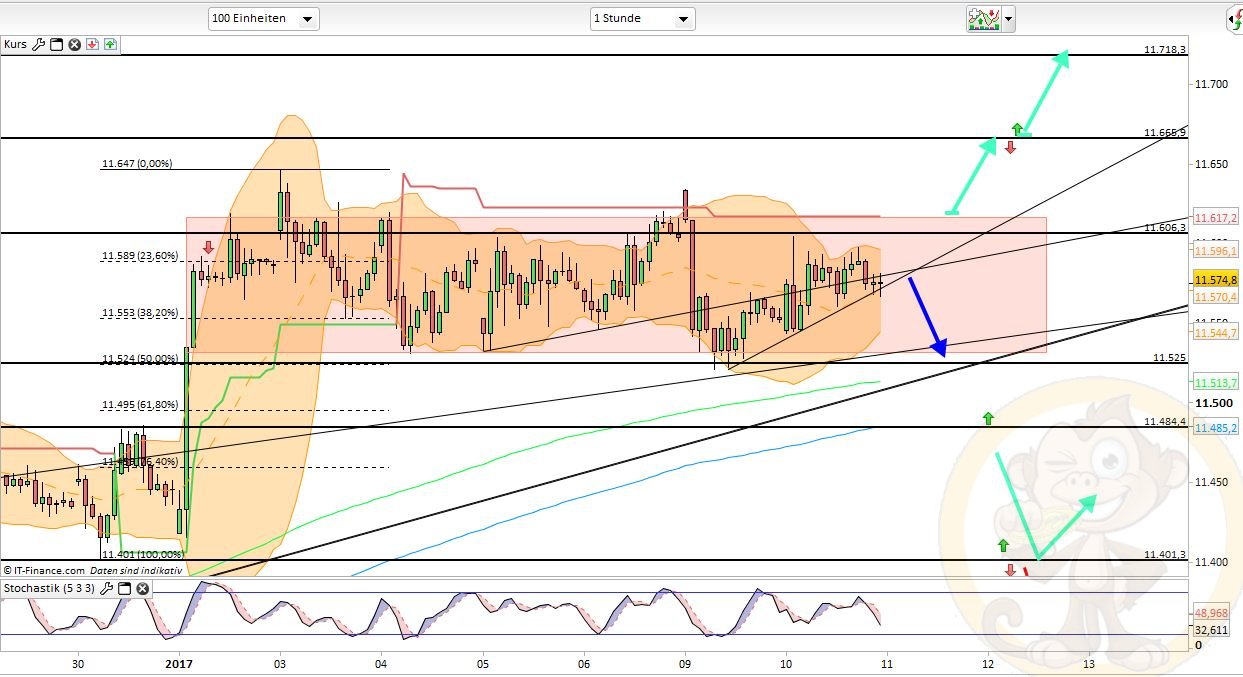Select the blue downward arrow drawing
The image size is (1243, 677).
926,315
